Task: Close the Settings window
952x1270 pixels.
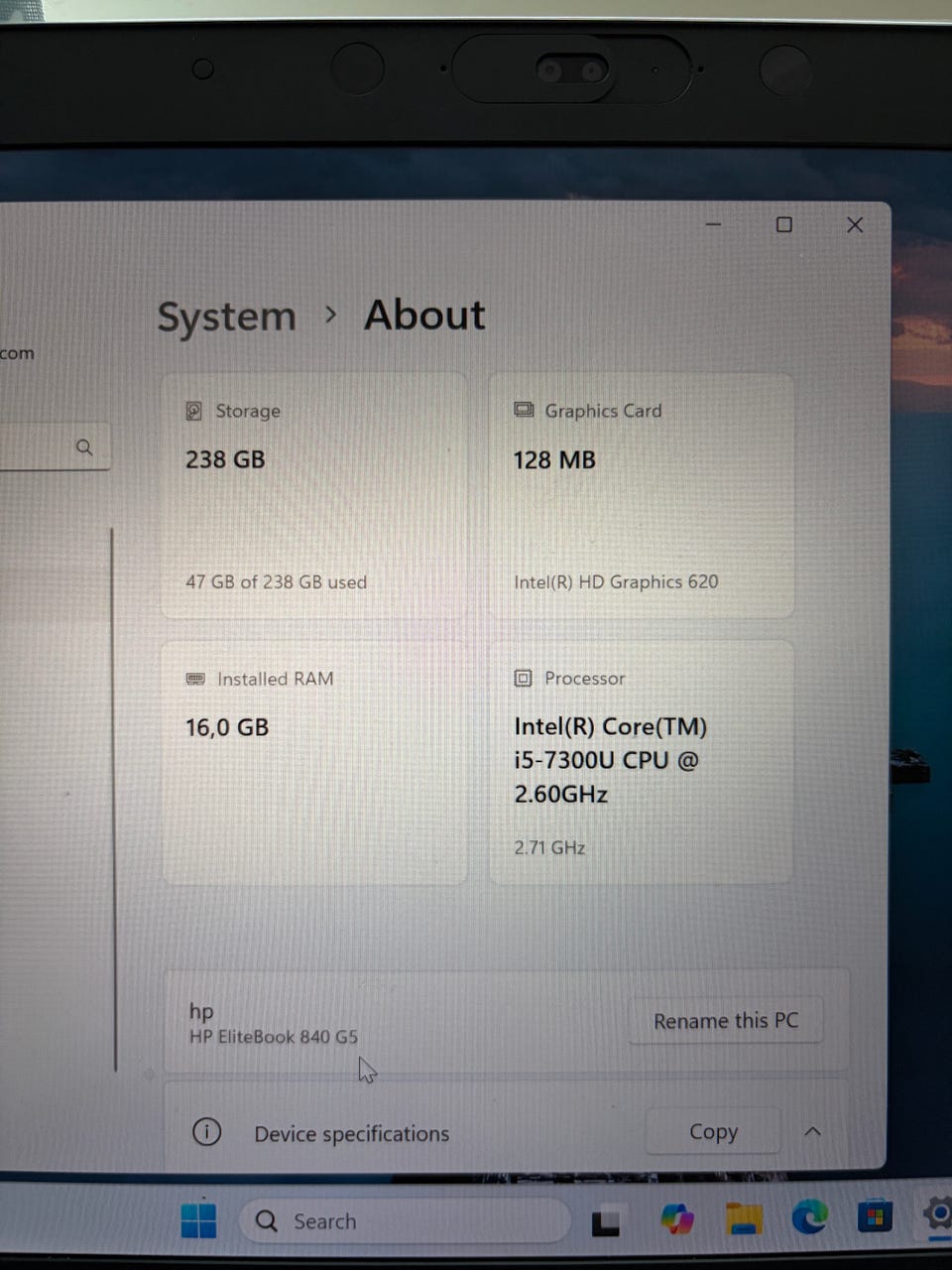Action: [855, 225]
